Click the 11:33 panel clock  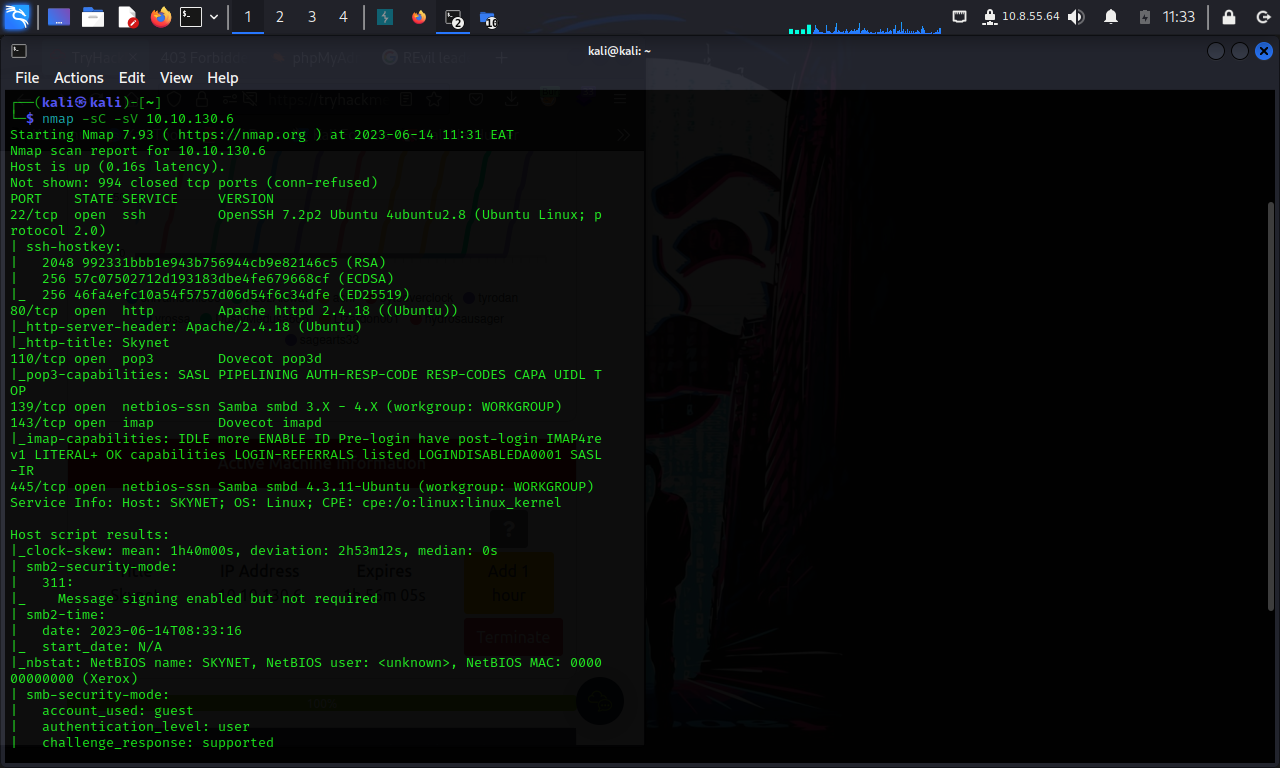1179,17
